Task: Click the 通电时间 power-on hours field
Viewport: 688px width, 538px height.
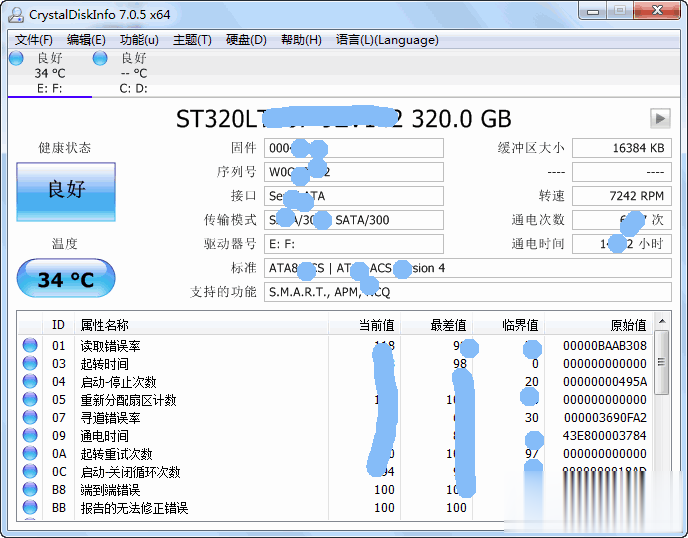Action: click(x=622, y=244)
